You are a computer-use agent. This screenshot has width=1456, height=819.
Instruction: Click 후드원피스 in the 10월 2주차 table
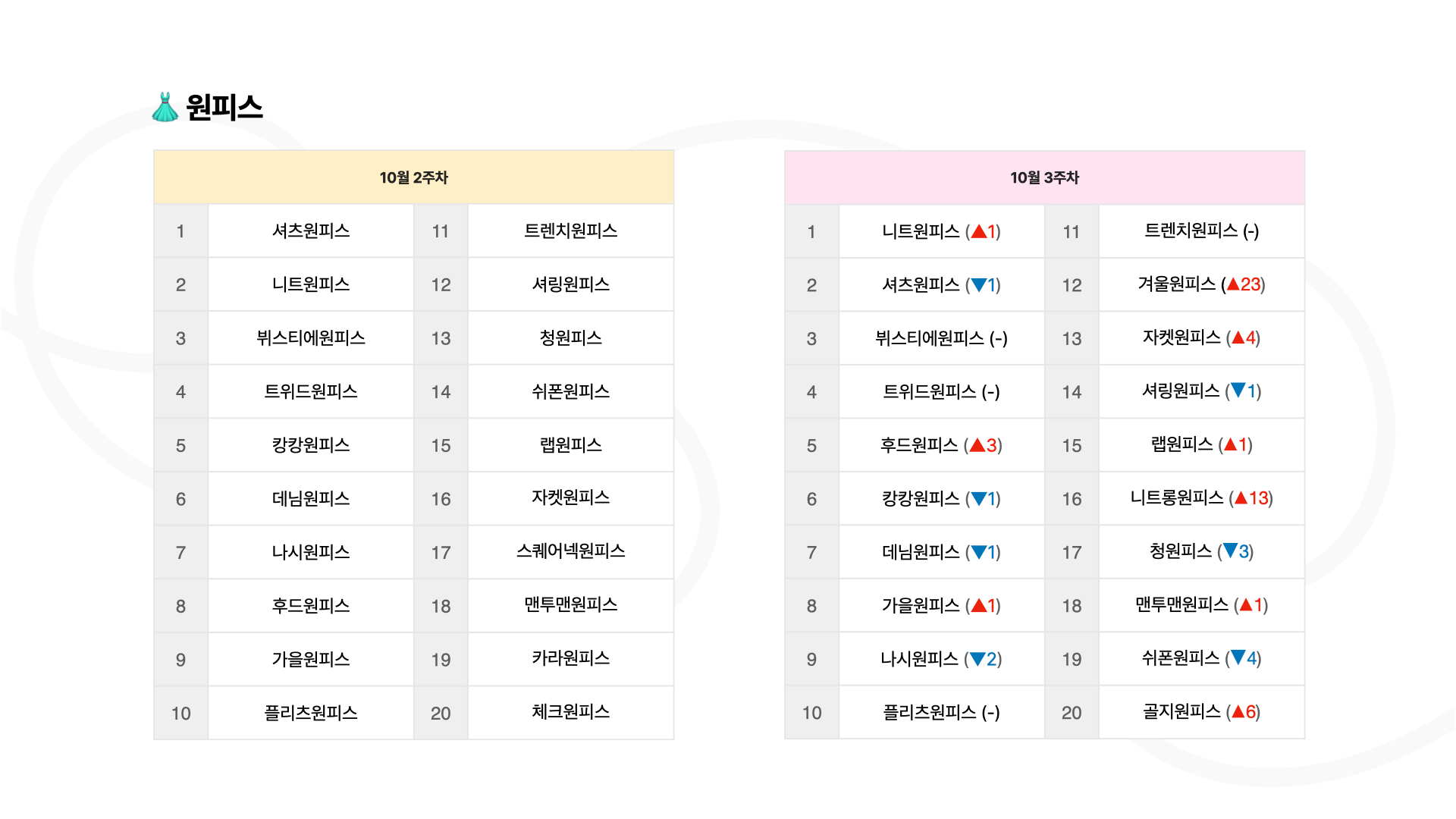[311, 606]
